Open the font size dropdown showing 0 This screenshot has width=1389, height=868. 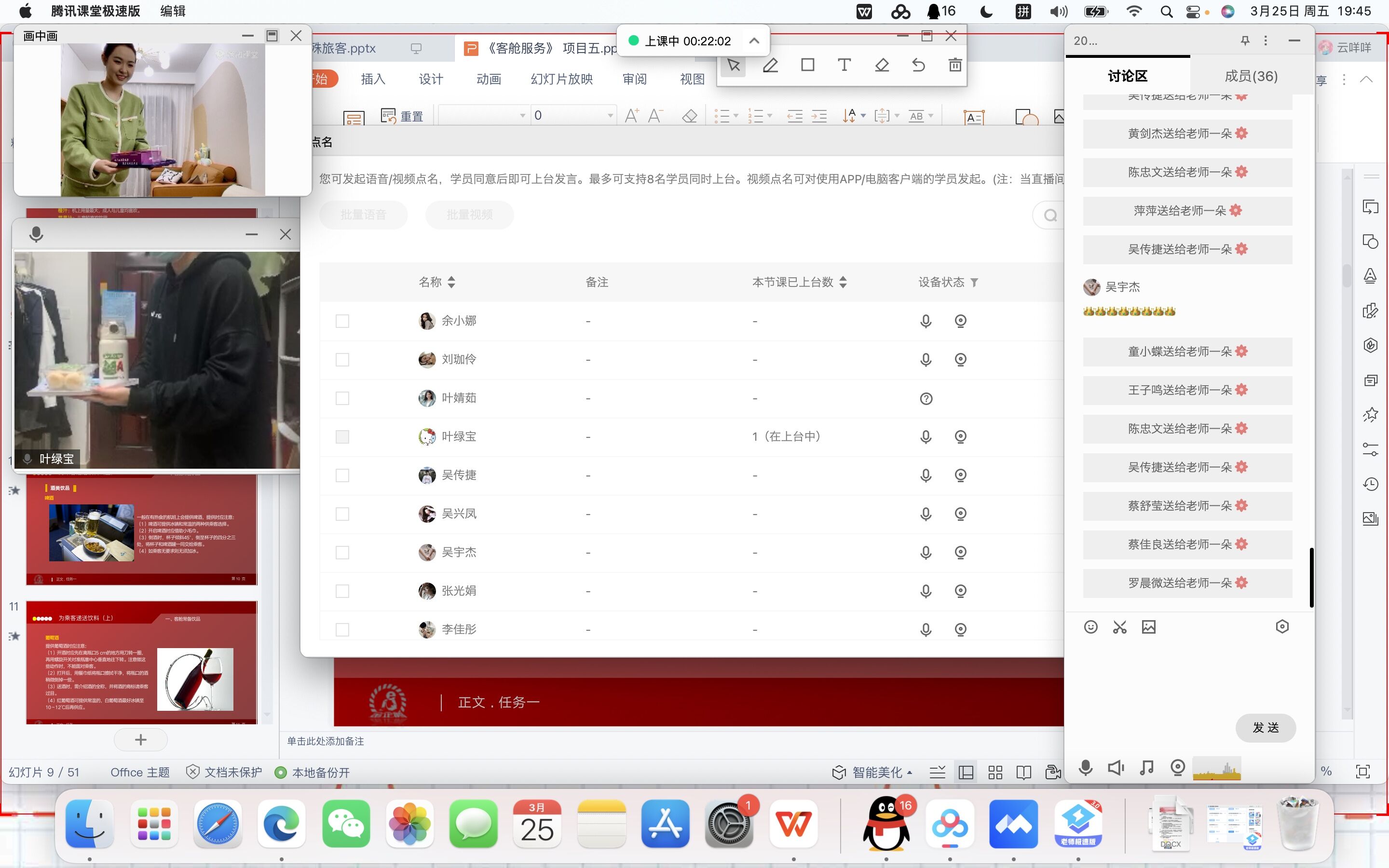click(x=610, y=115)
